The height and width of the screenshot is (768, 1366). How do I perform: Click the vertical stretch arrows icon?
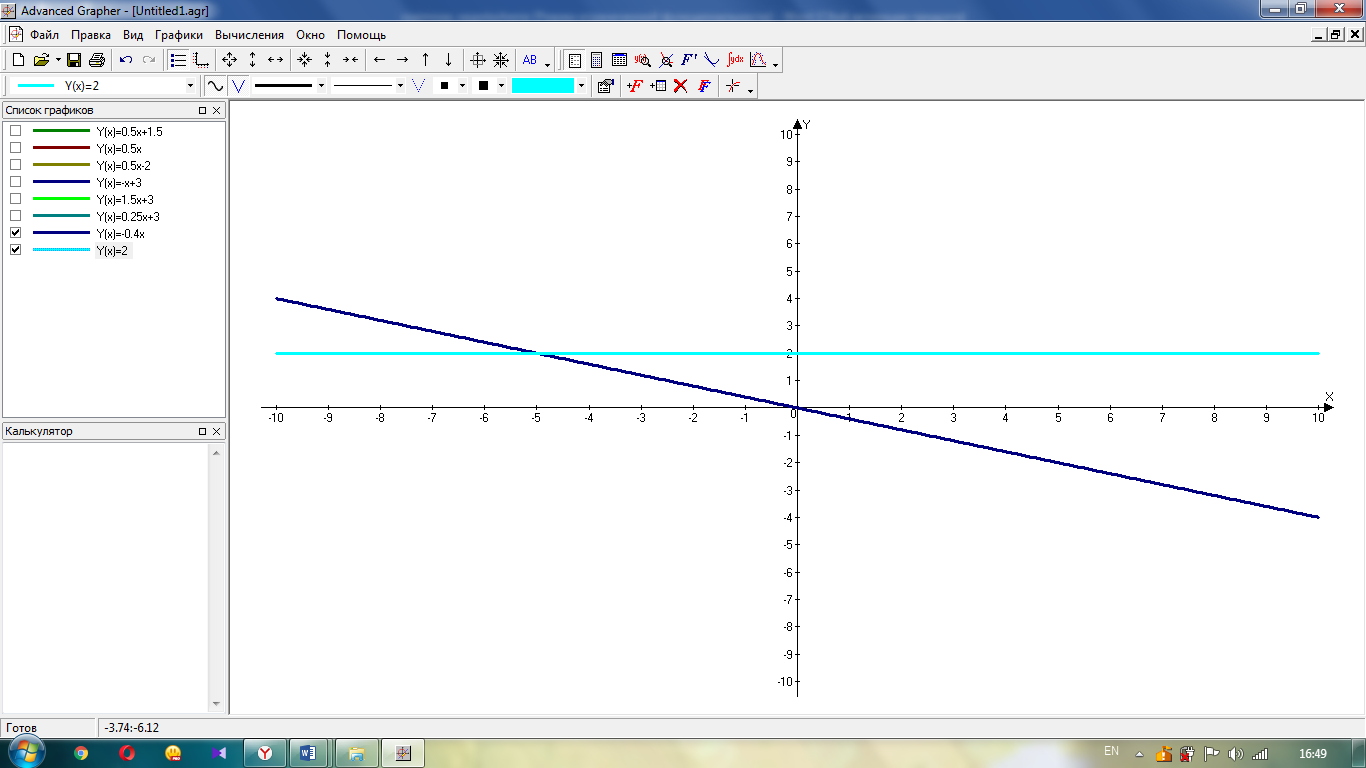point(252,60)
